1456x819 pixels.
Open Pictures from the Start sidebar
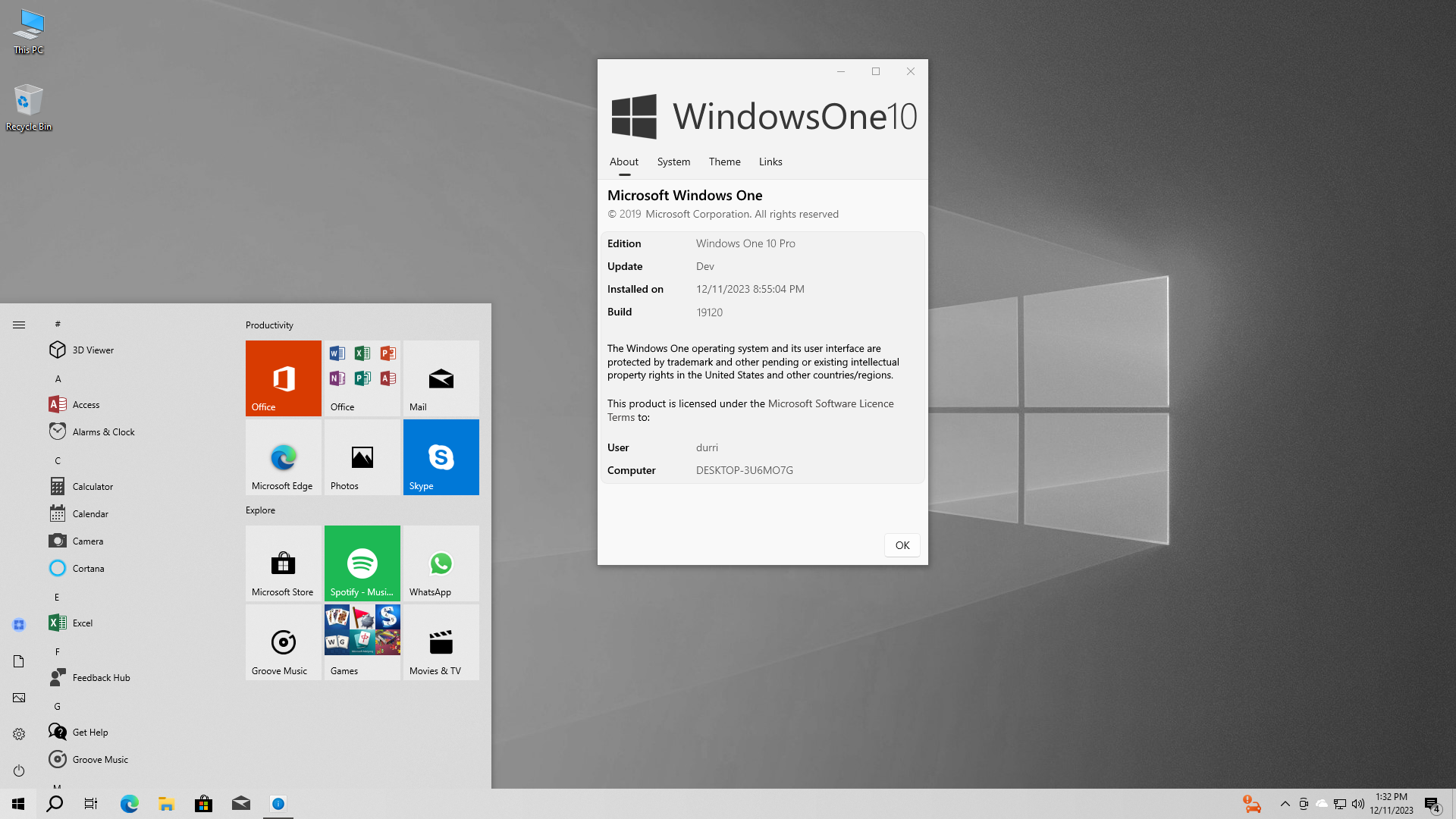click(x=19, y=698)
